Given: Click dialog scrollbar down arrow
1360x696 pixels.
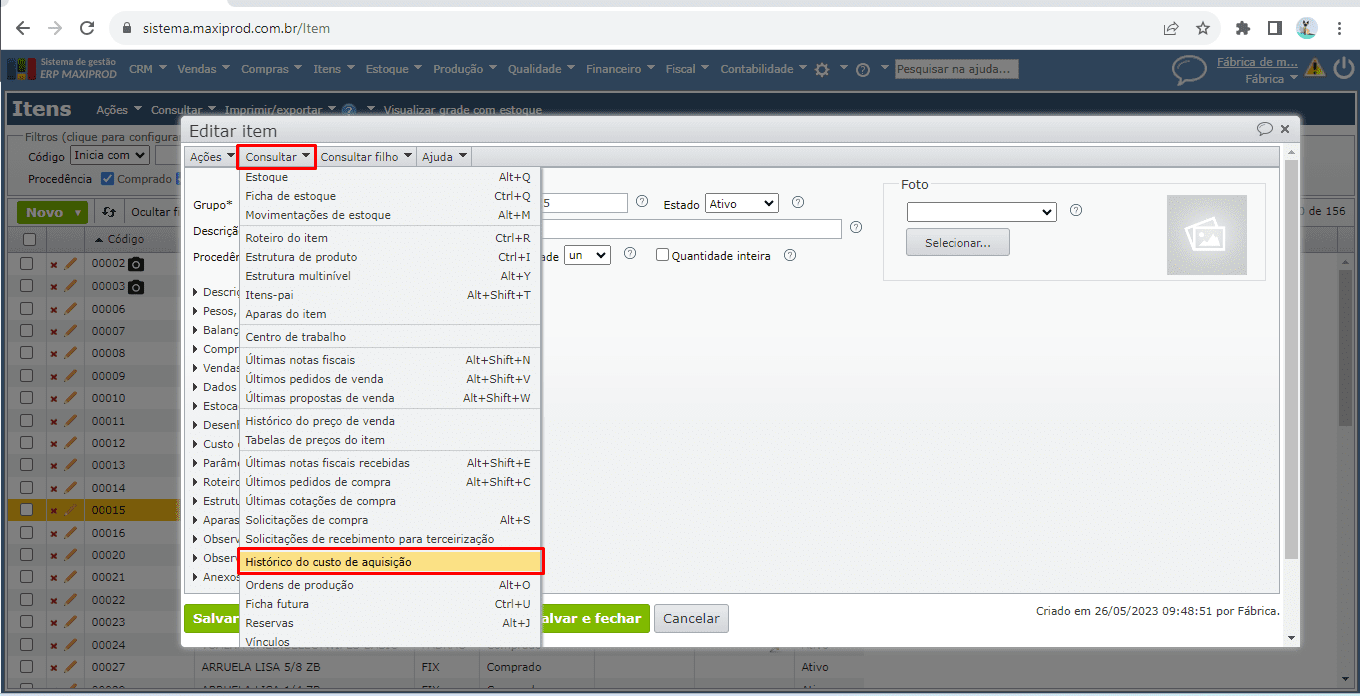Looking at the screenshot, I should tap(1290, 637).
